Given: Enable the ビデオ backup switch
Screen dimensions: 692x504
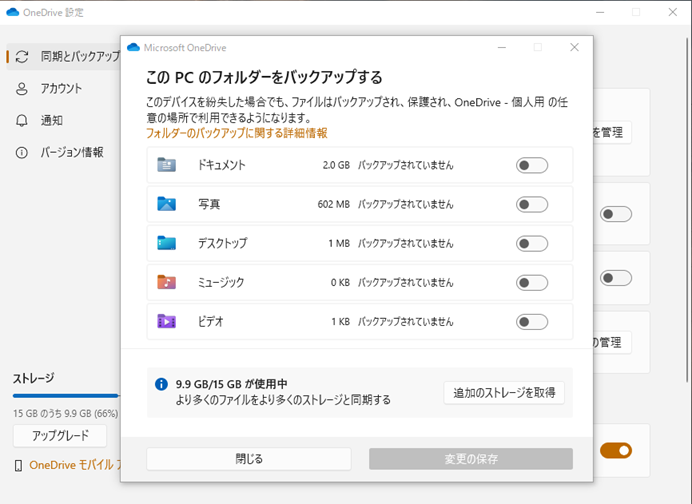Looking at the screenshot, I should (x=531, y=321).
